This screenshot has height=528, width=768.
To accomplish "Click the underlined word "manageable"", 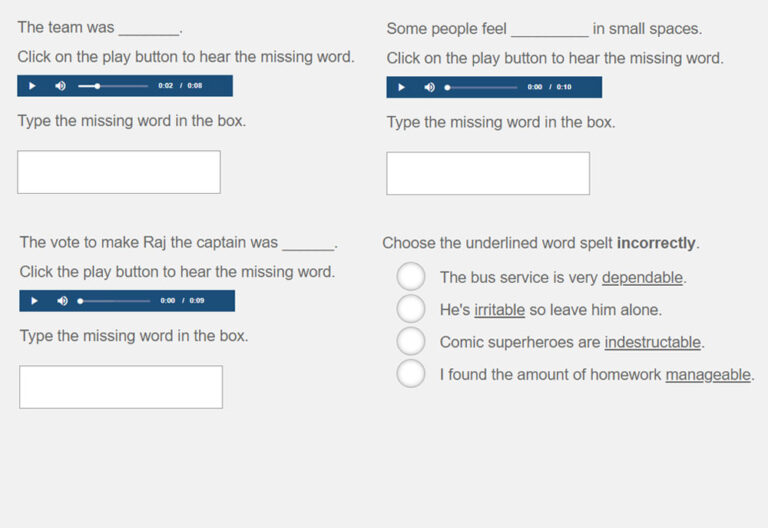I will coord(707,375).
